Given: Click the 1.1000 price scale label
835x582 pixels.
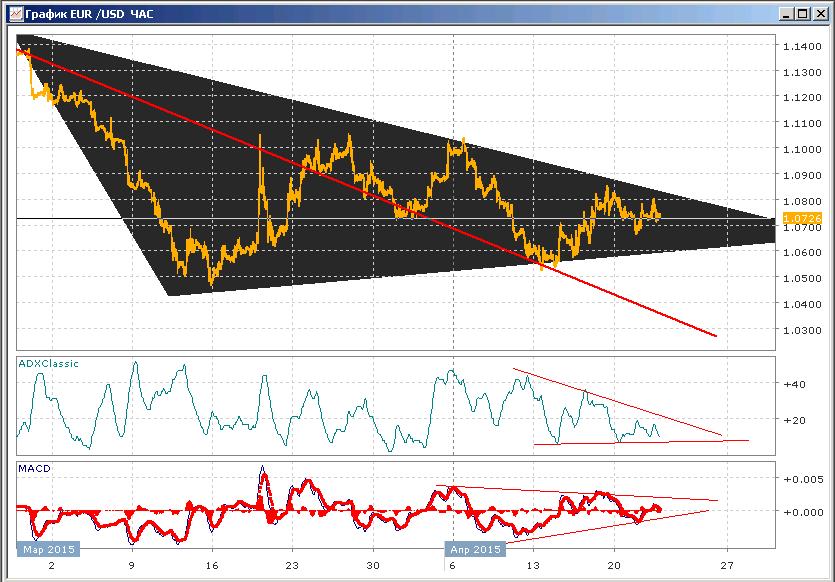Looking at the screenshot, I should [802, 150].
